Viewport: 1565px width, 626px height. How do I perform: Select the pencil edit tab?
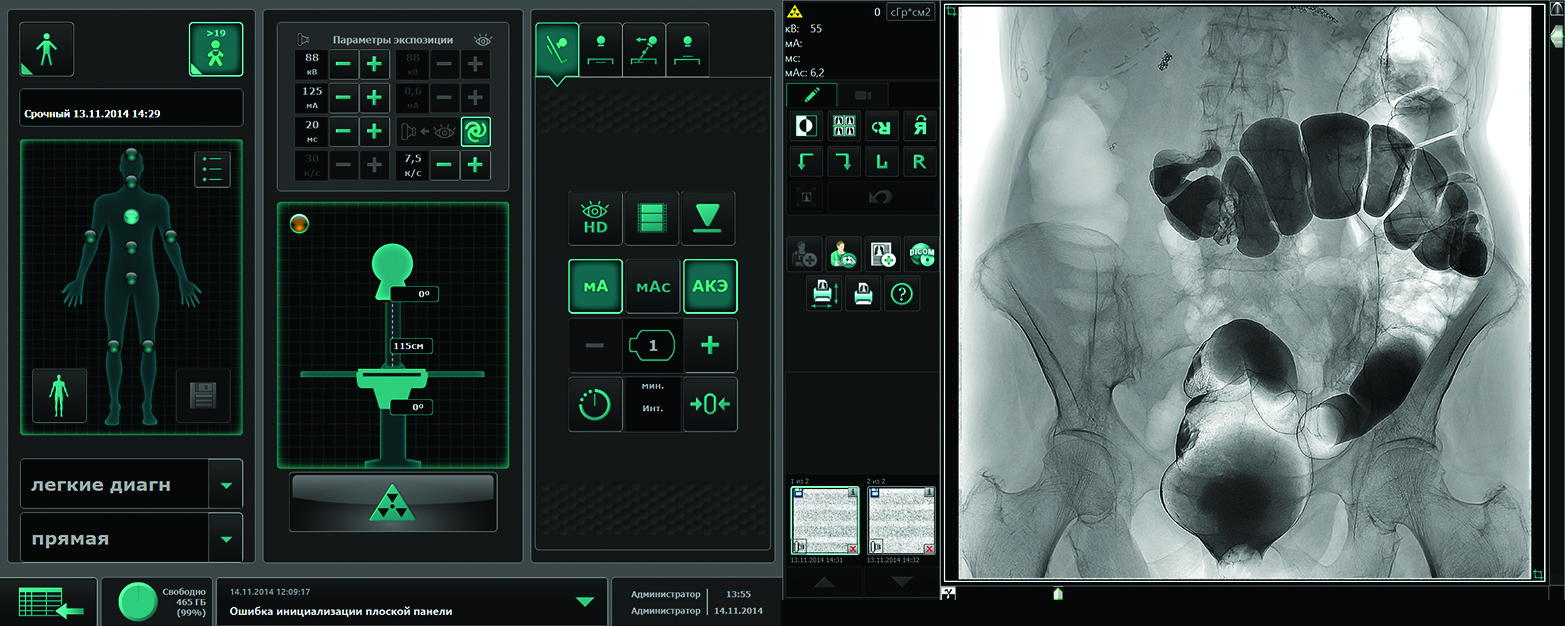[x=811, y=95]
